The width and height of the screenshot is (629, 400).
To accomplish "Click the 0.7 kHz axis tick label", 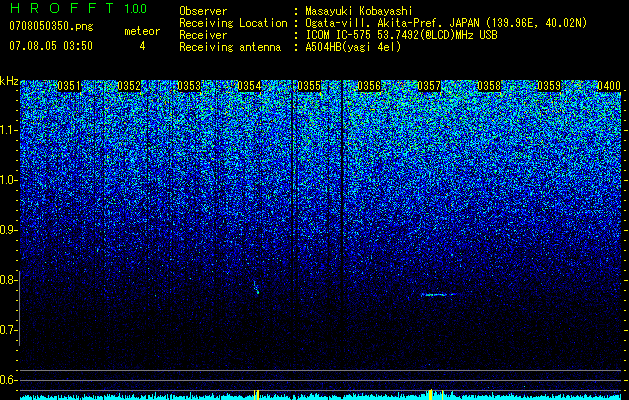I will click(x=8, y=330).
